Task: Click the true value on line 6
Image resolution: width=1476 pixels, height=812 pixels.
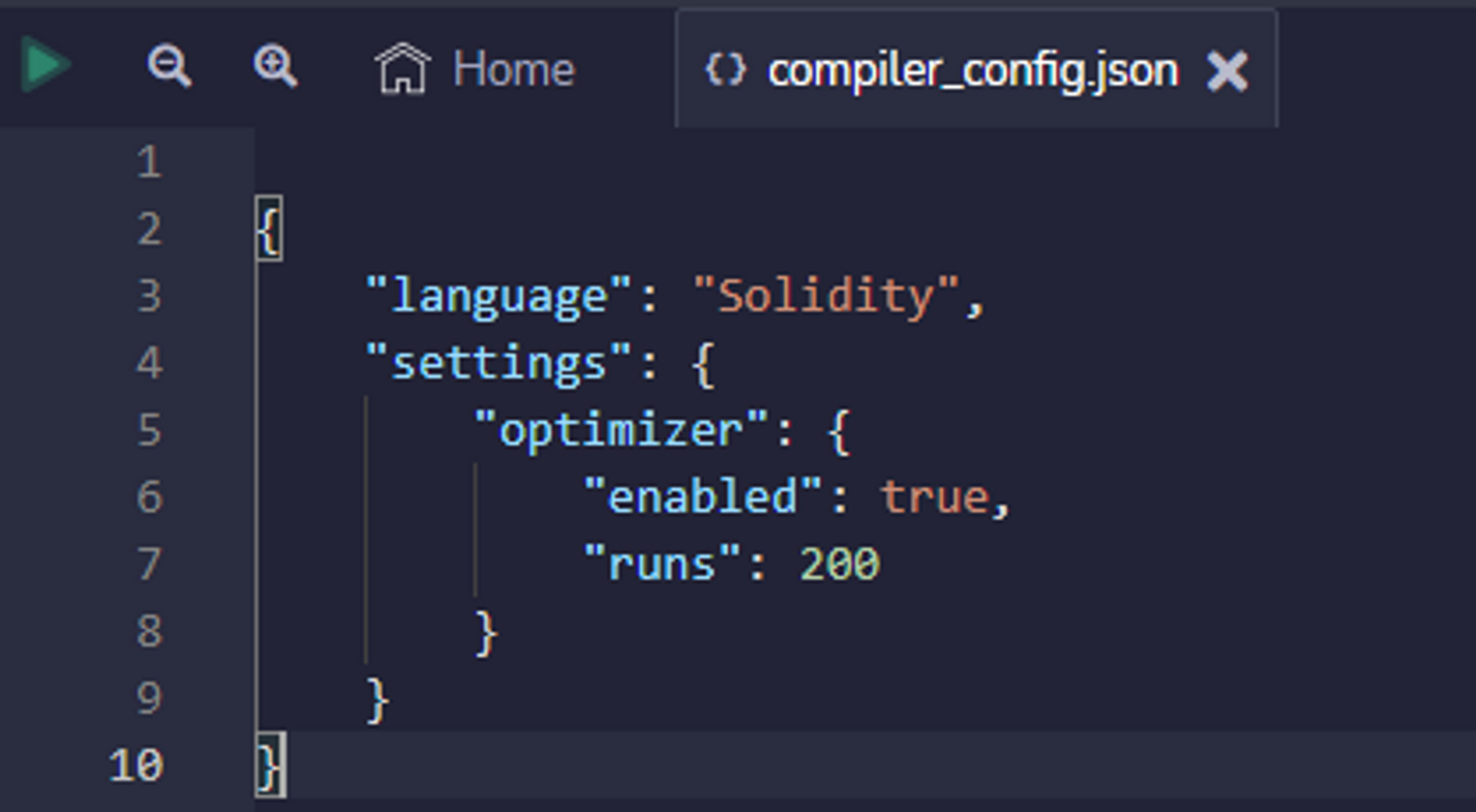Action: coord(934,497)
